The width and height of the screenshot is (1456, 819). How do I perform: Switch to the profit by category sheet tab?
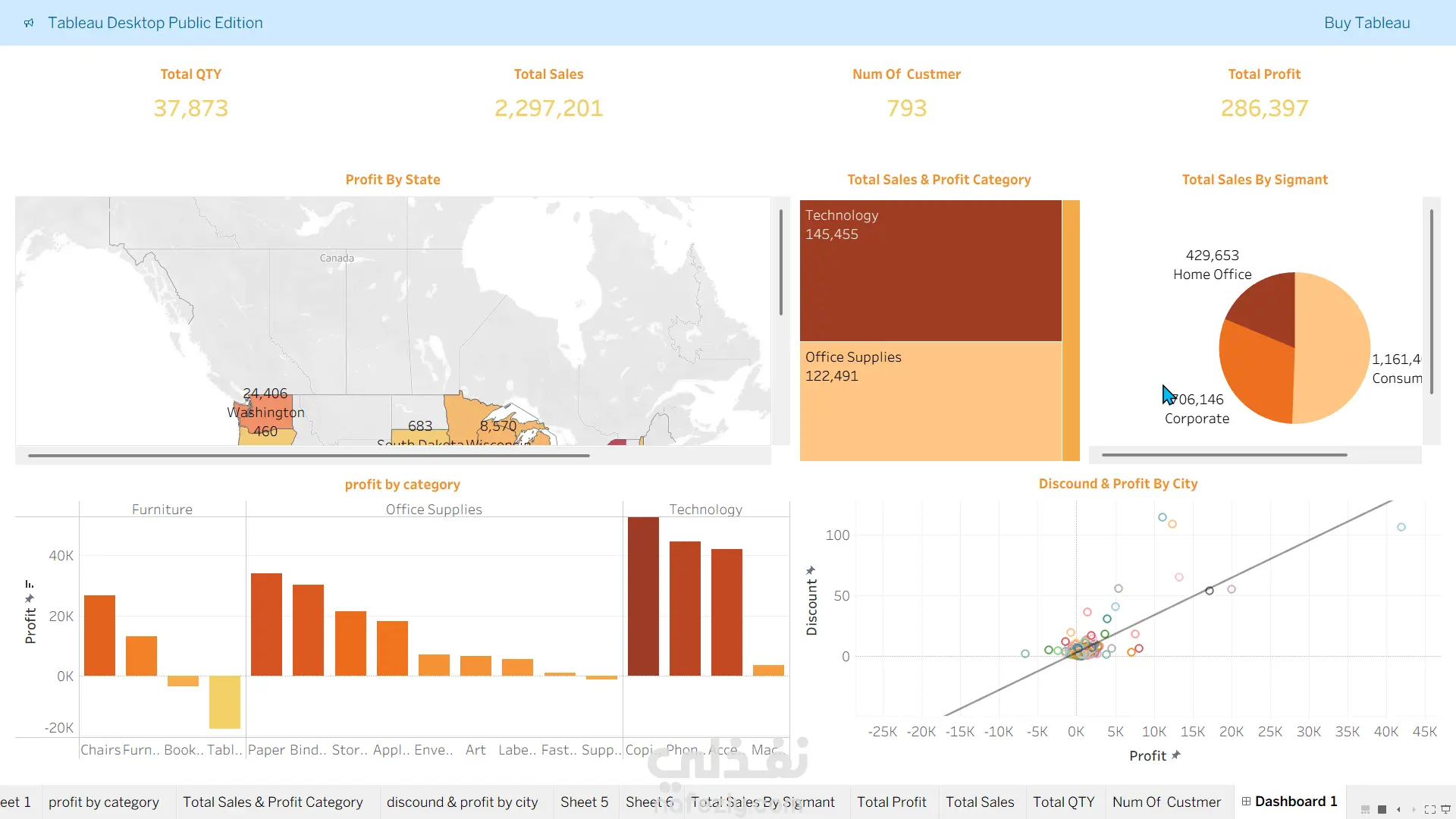pyautogui.click(x=104, y=802)
